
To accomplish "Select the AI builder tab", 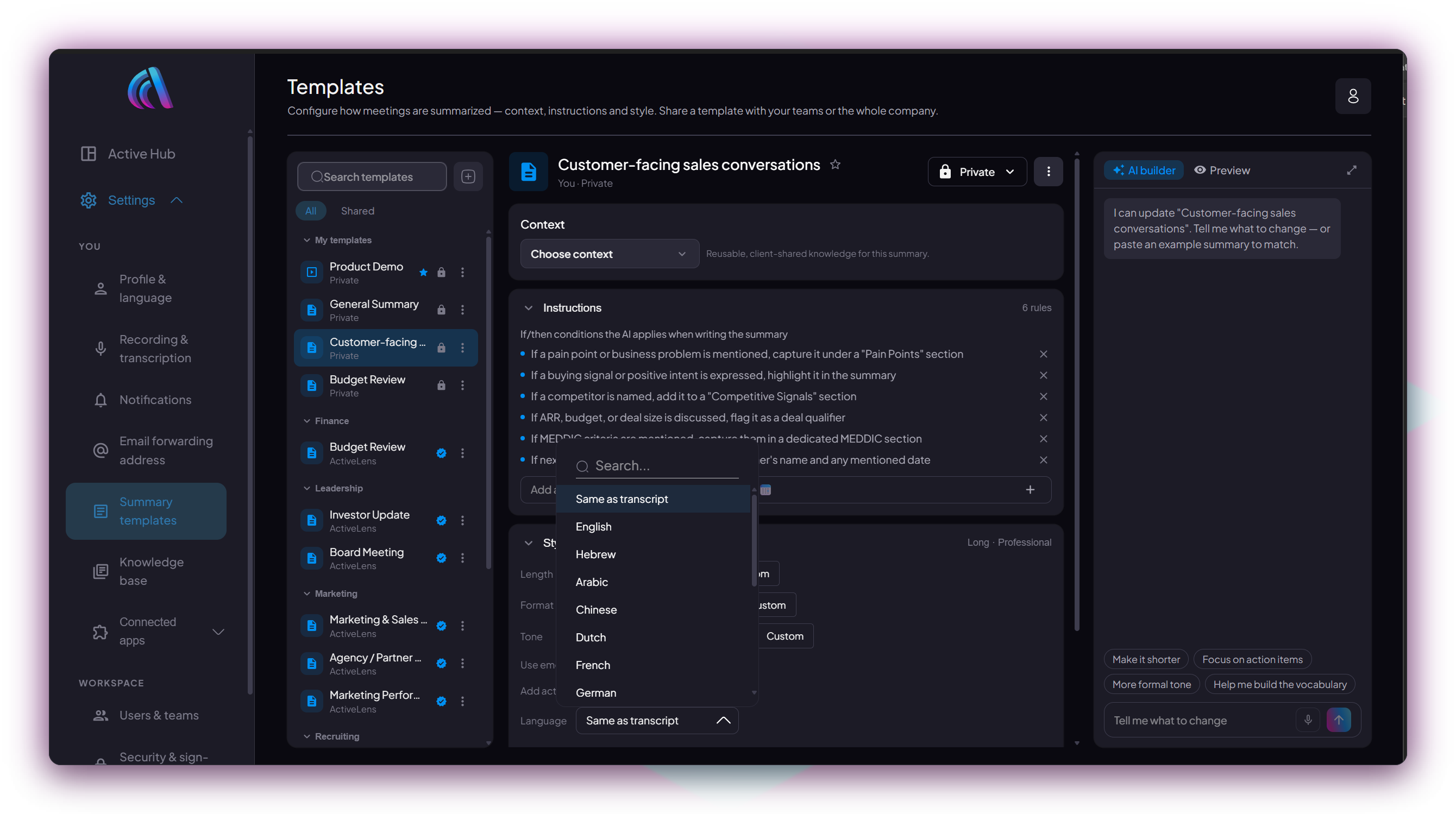I will tap(1144, 170).
